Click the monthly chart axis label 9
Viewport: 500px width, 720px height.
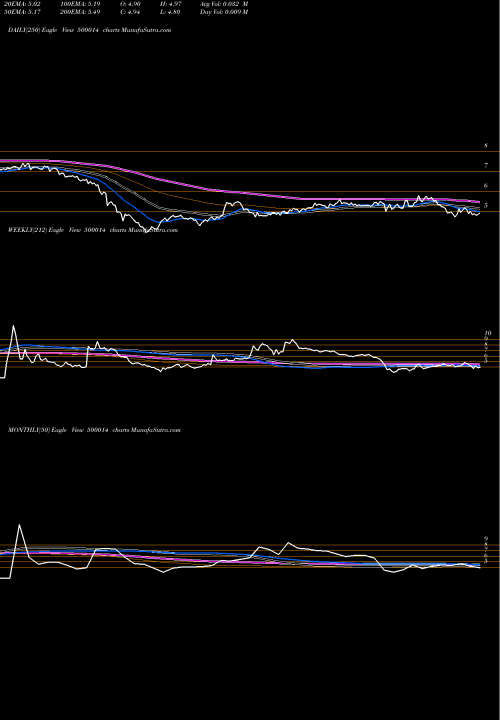pos(486,539)
